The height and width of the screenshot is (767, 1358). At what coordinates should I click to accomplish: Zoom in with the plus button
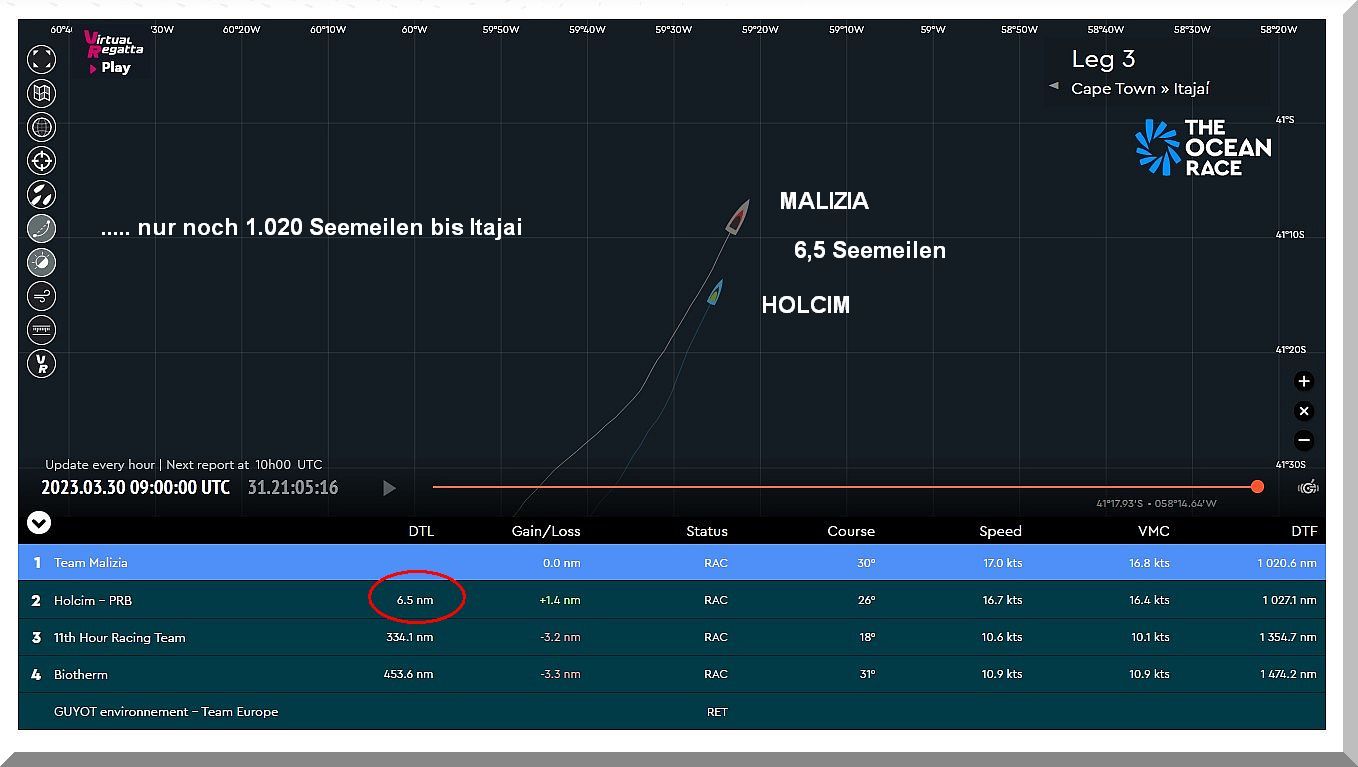pyautogui.click(x=1303, y=381)
